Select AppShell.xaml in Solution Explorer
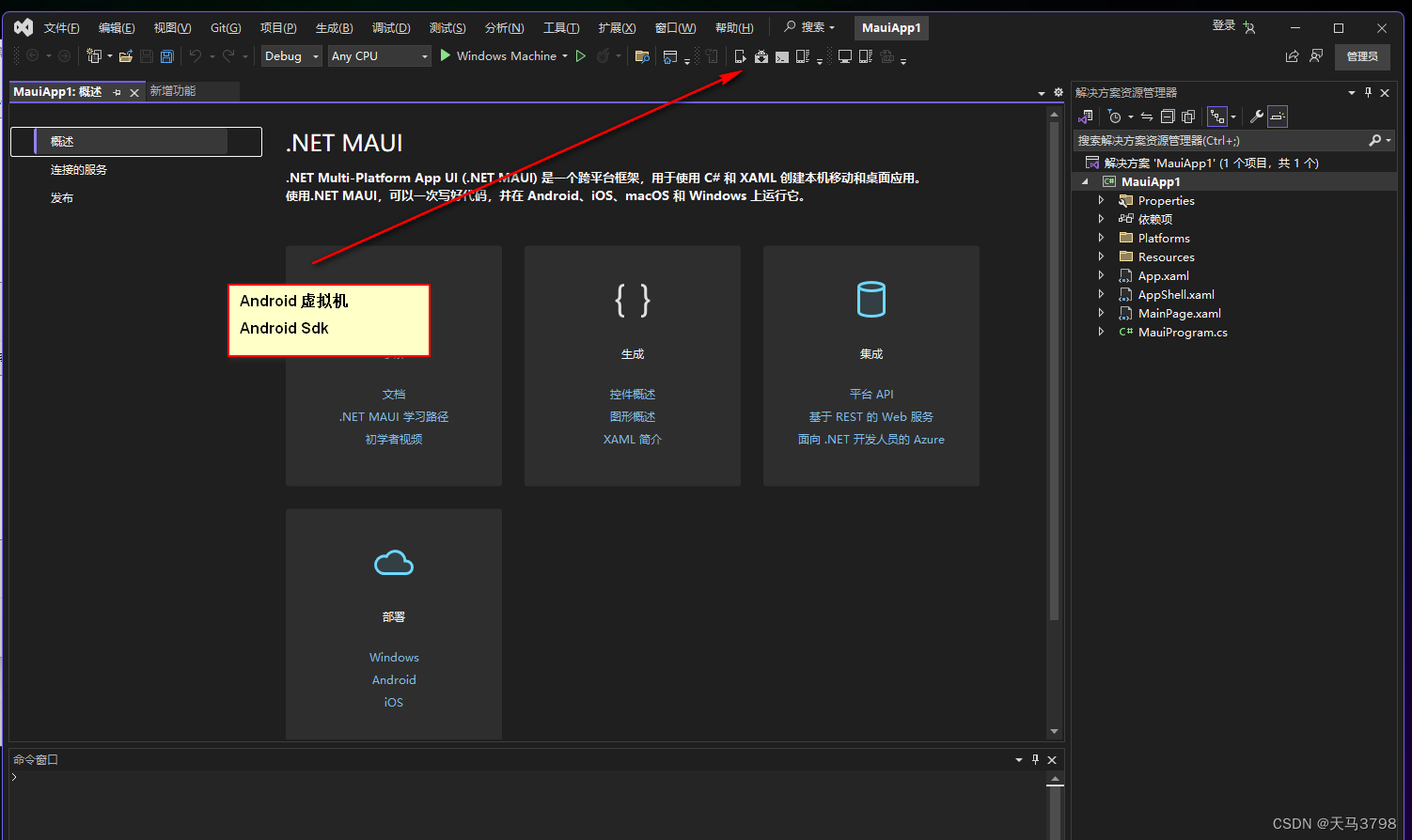Viewport: 1412px width, 840px height. (1176, 294)
